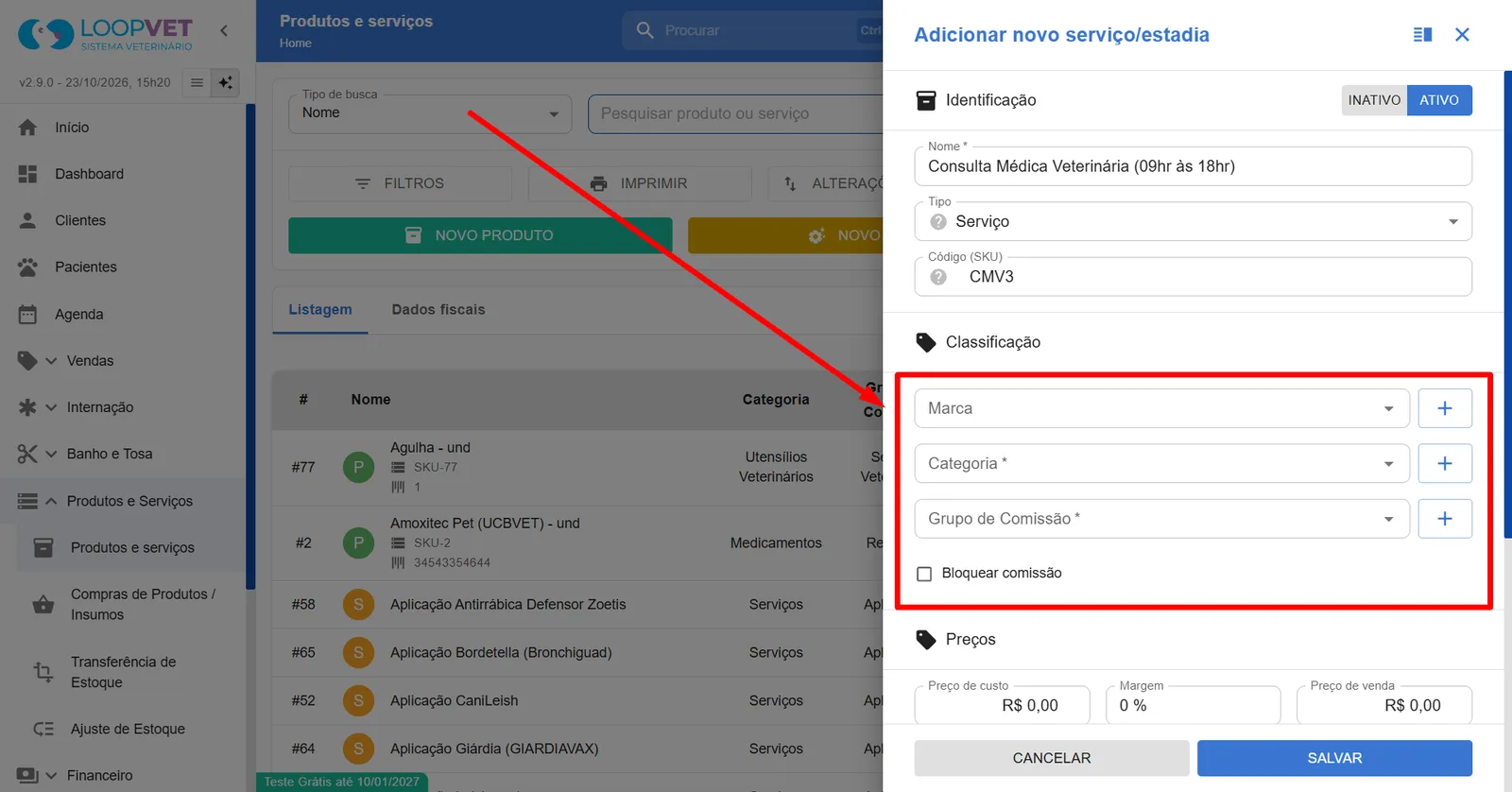This screenshot has height=792, width=1512.
Task: Click the NOVO PRODUTO button
Action: (480, 235)
